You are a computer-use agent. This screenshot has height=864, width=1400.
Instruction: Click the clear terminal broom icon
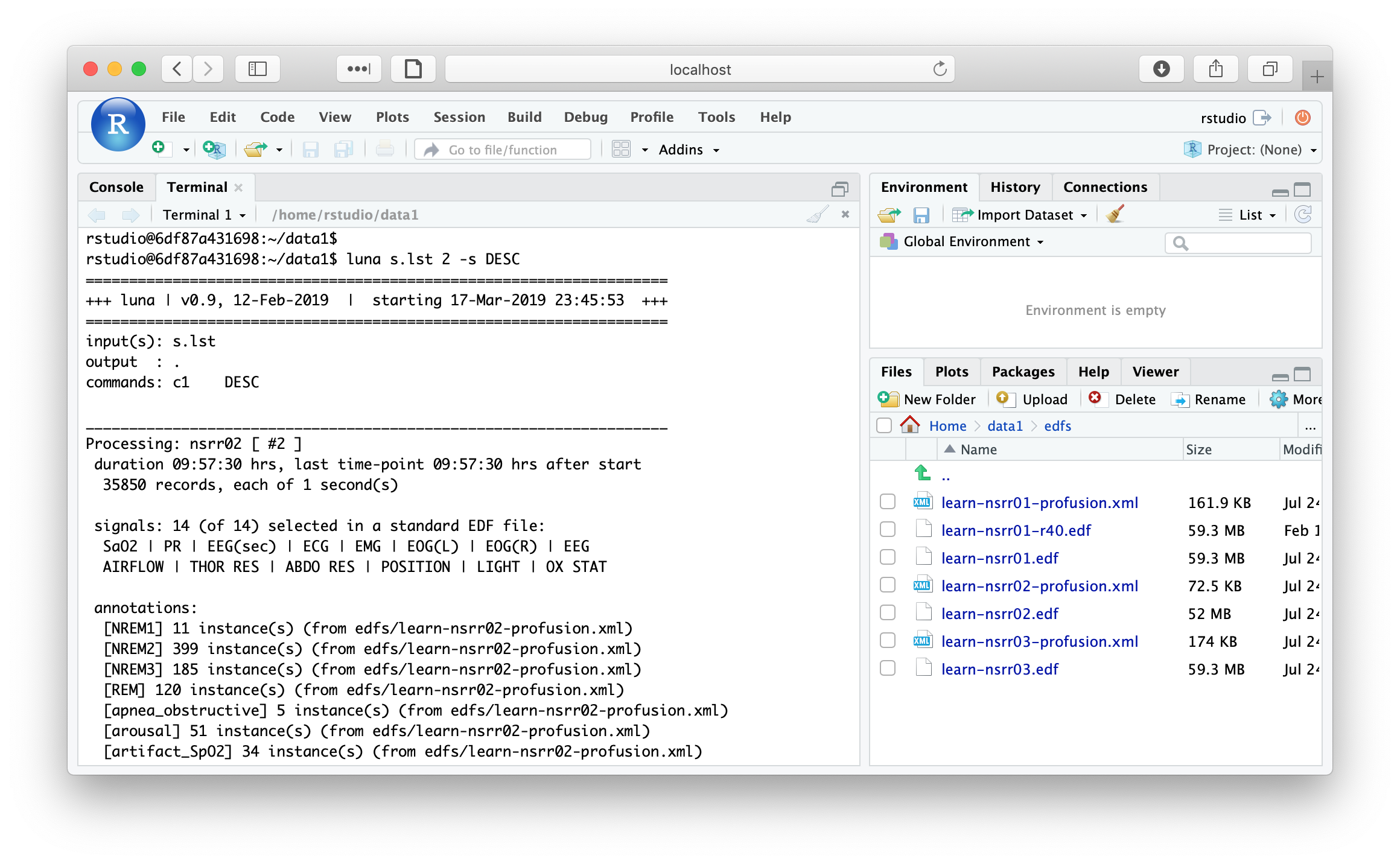tap(817, 215)
